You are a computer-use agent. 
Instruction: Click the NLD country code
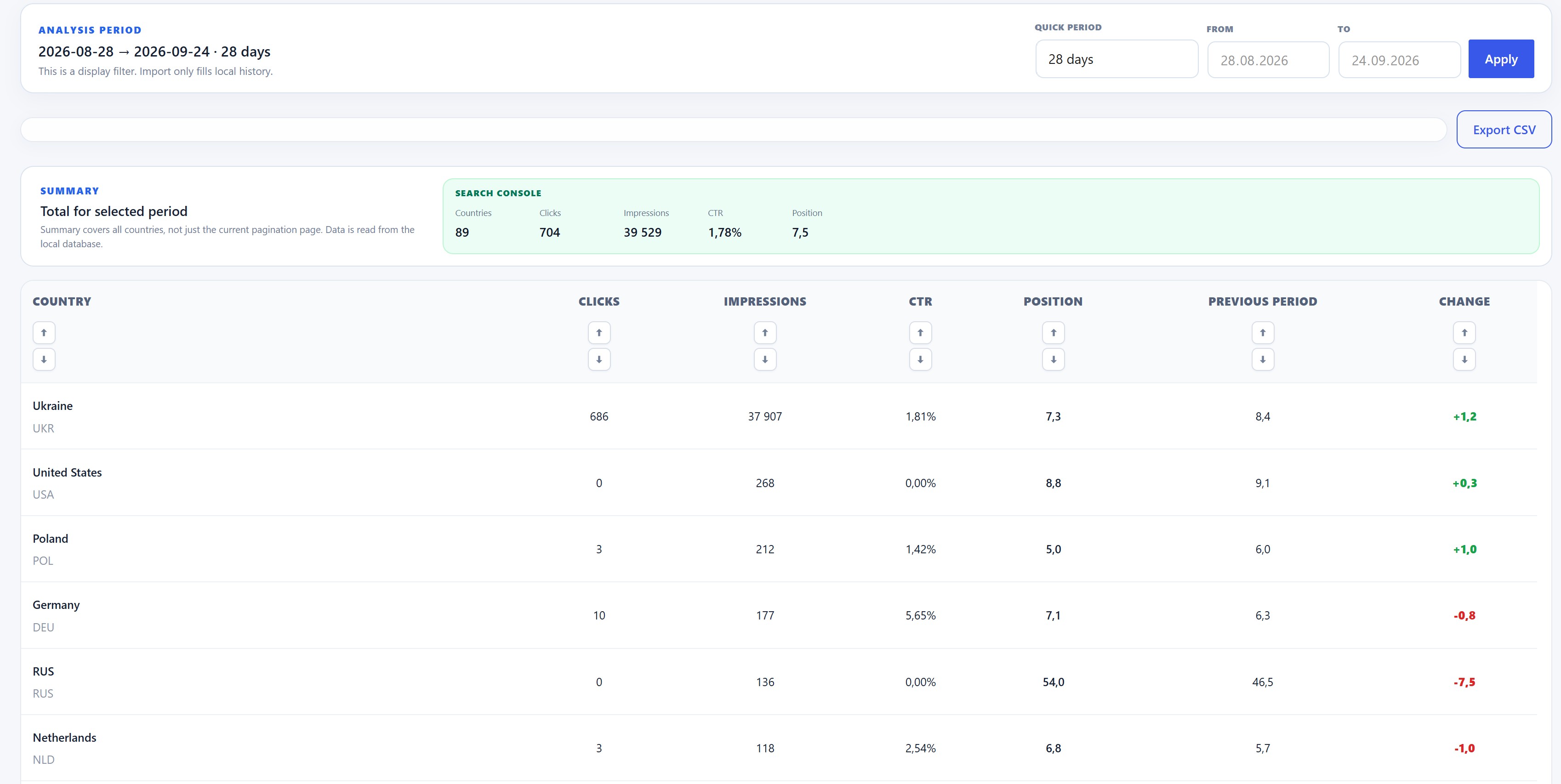point(43,760)
